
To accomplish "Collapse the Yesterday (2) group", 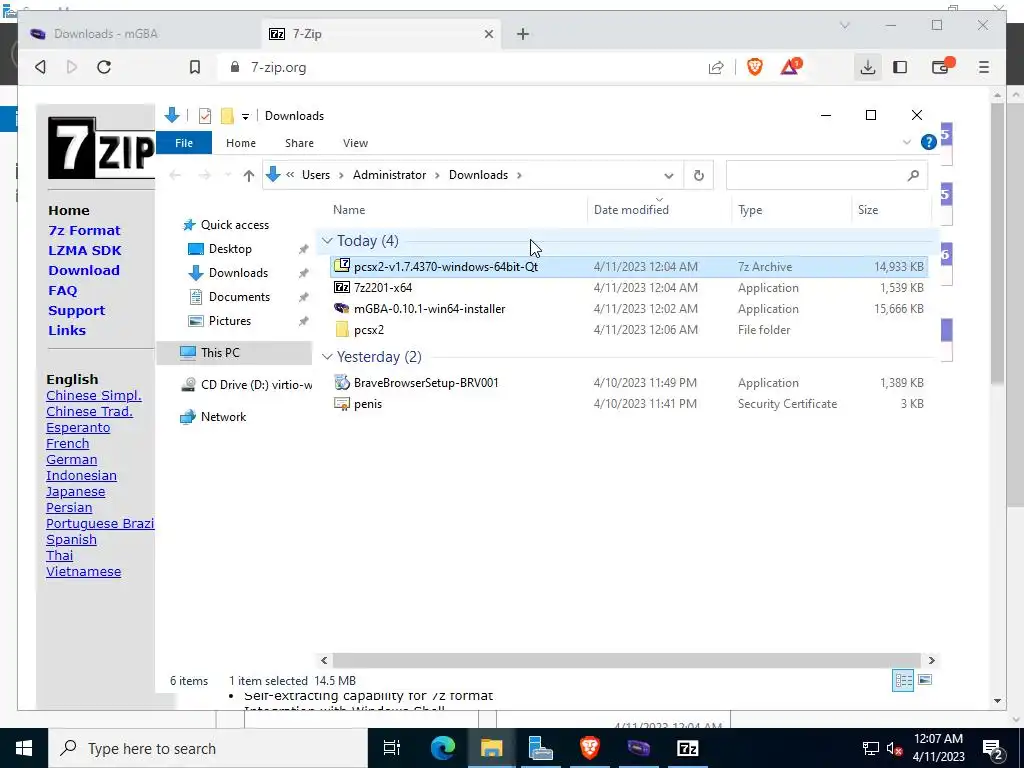I will [327, 357].
